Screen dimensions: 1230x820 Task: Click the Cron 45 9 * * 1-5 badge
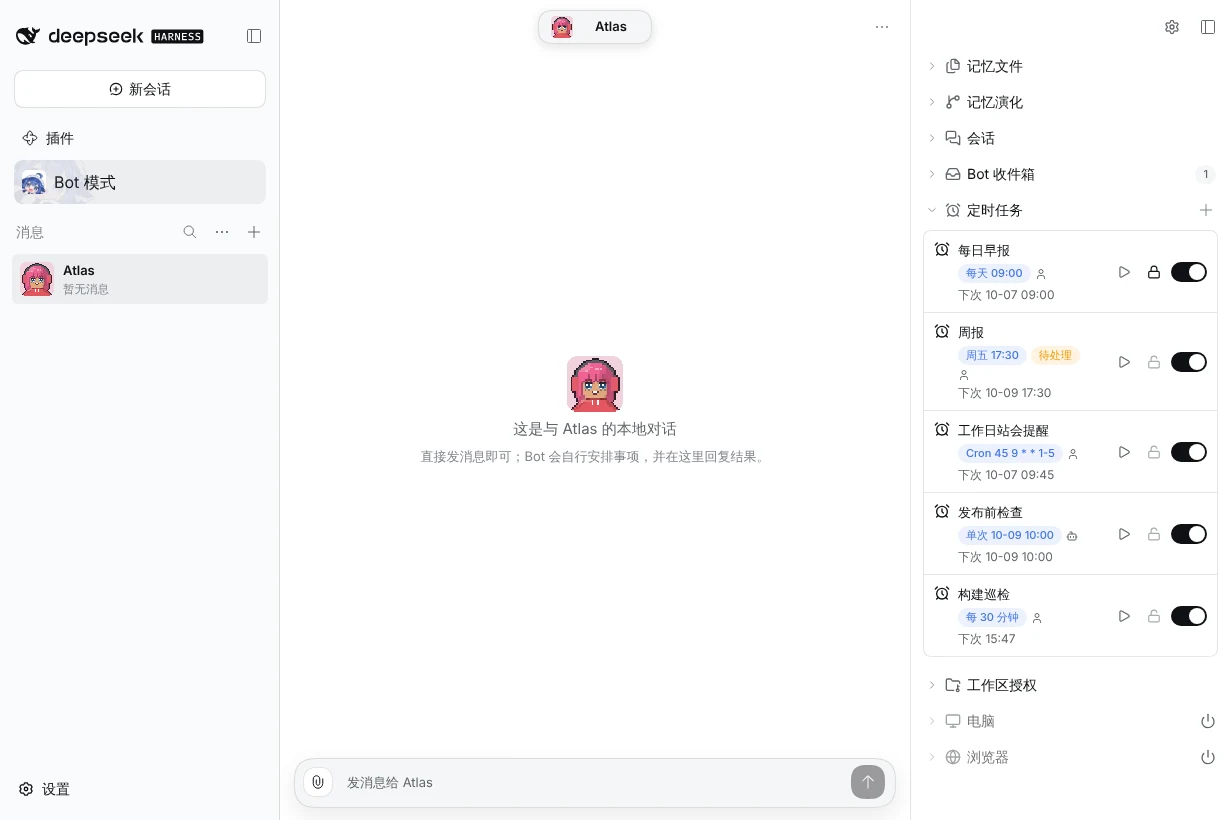[x=1010, y=453]
